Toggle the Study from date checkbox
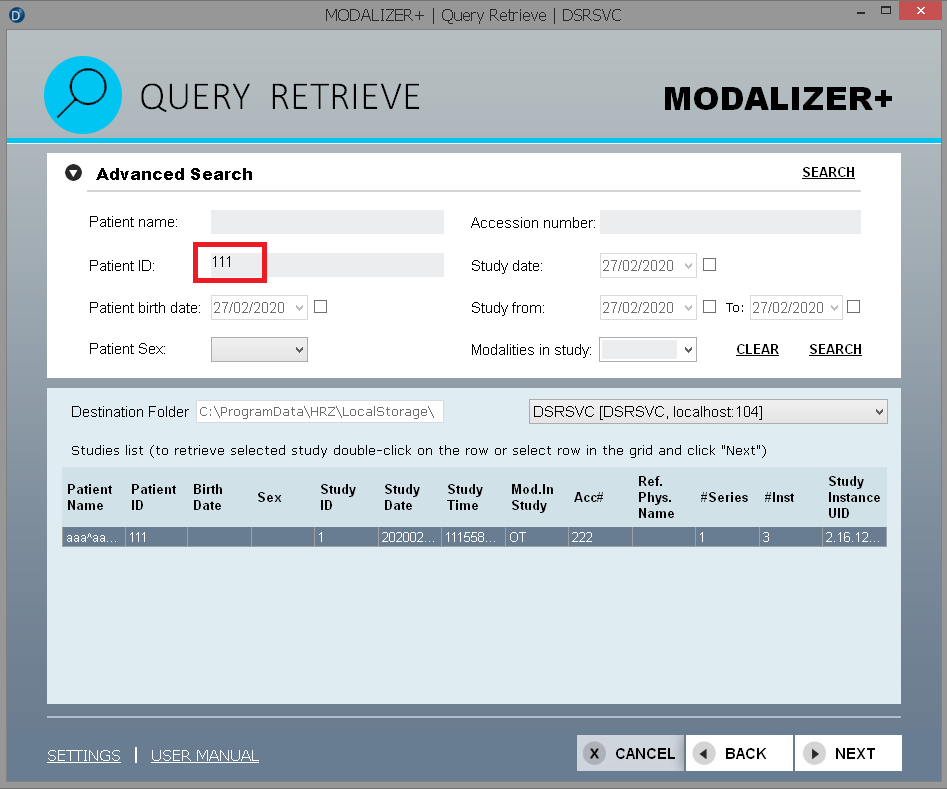 coord(710,307)
